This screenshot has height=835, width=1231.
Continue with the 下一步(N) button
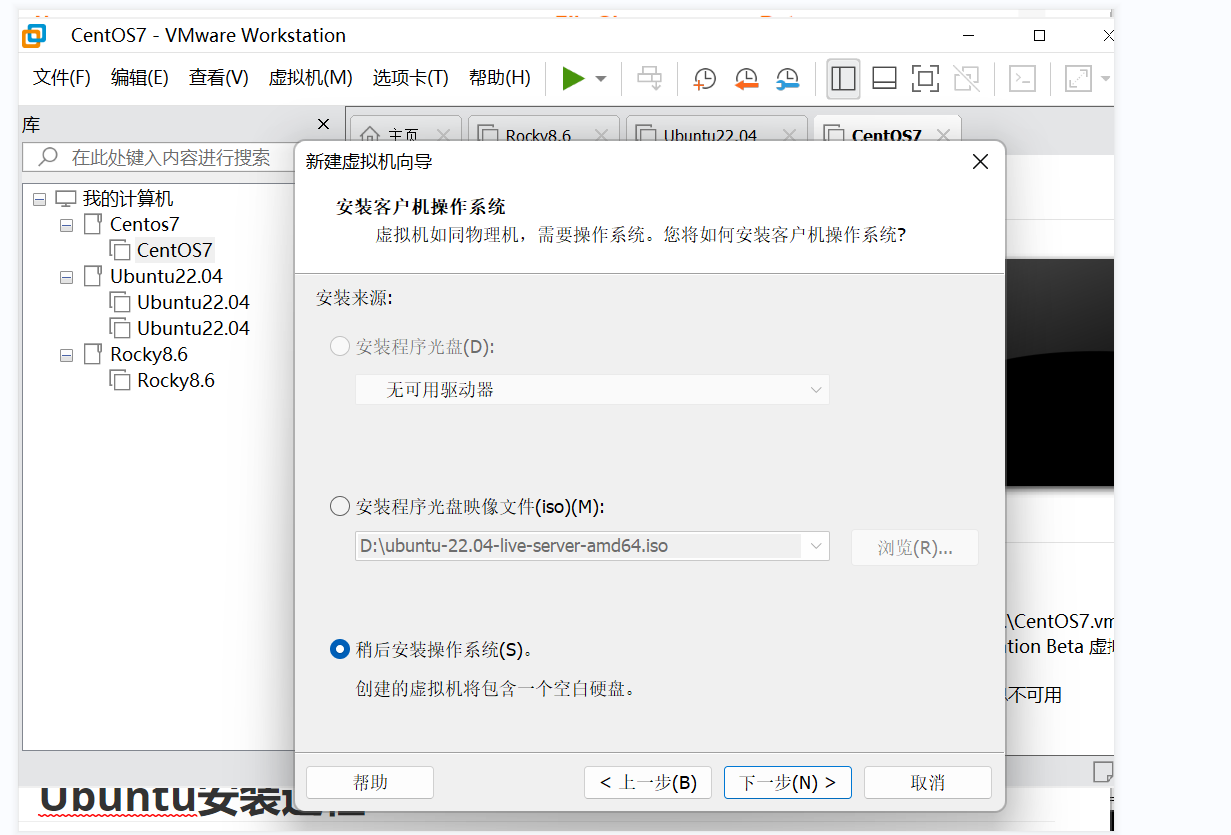pyautogui.click(x=788, y=782)
